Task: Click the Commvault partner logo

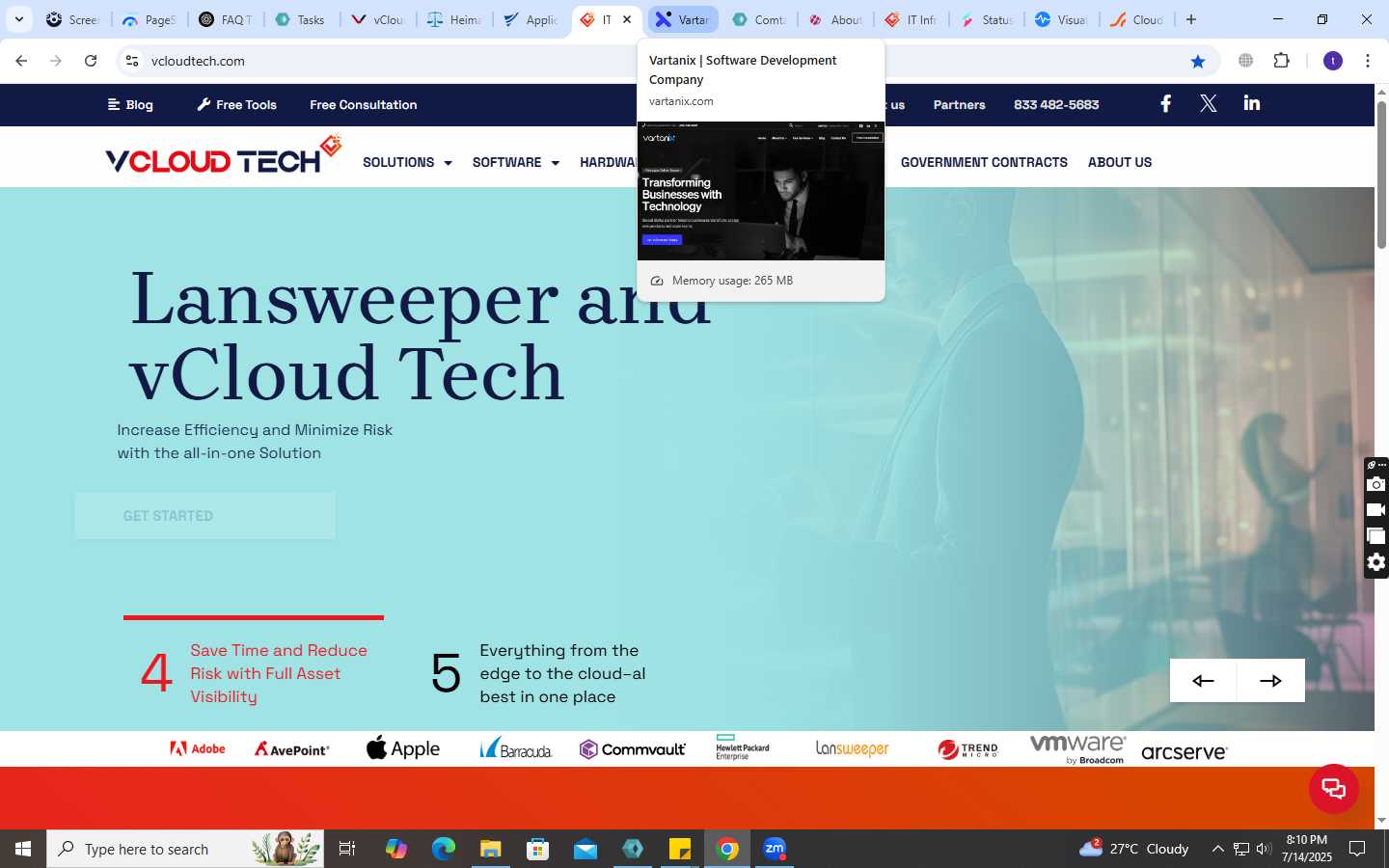Action: [633, 748]
